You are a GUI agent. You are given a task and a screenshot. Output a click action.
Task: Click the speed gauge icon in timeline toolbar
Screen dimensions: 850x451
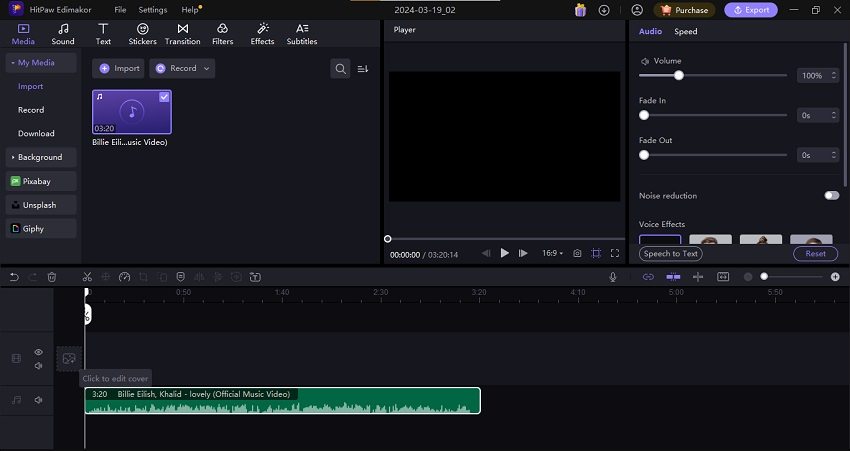[124, 277]
